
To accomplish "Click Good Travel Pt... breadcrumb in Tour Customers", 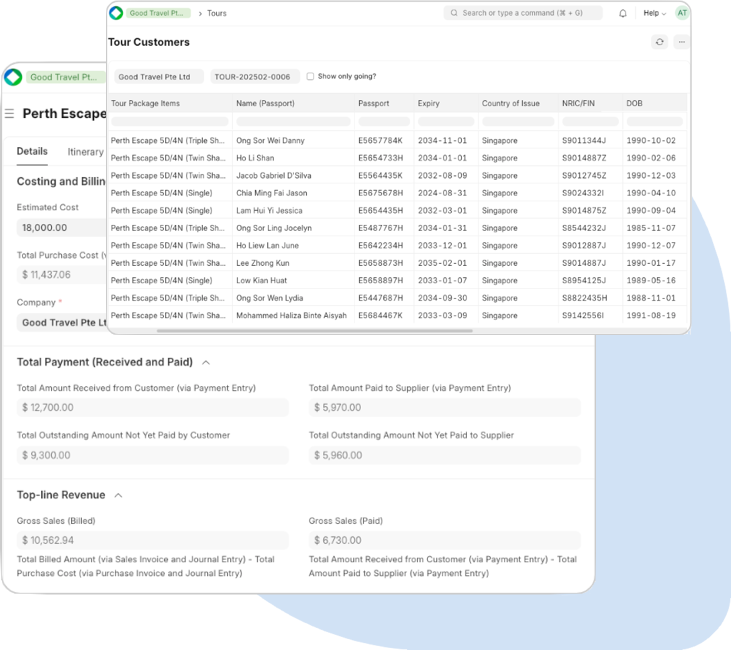I will click(x=158, y=13).
